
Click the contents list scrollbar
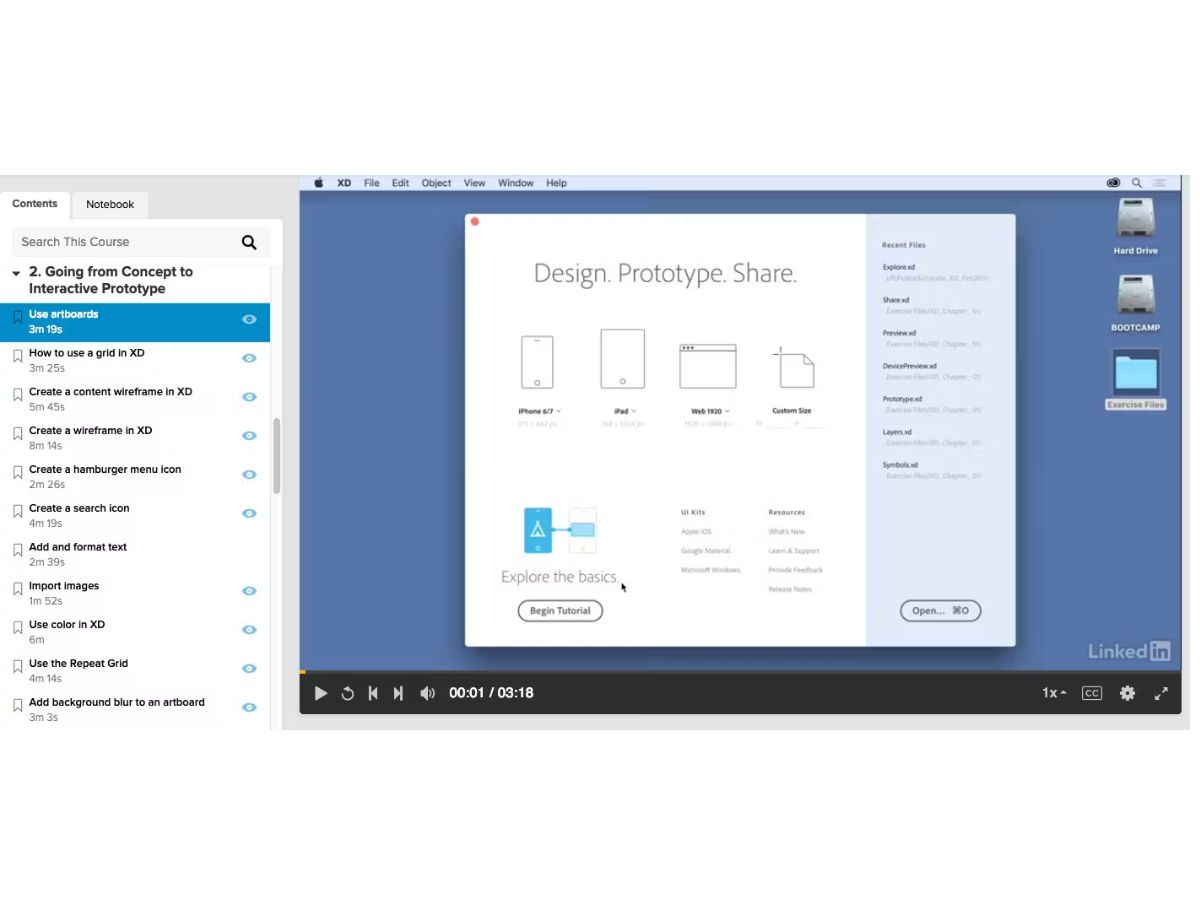[x=277, y=456]
